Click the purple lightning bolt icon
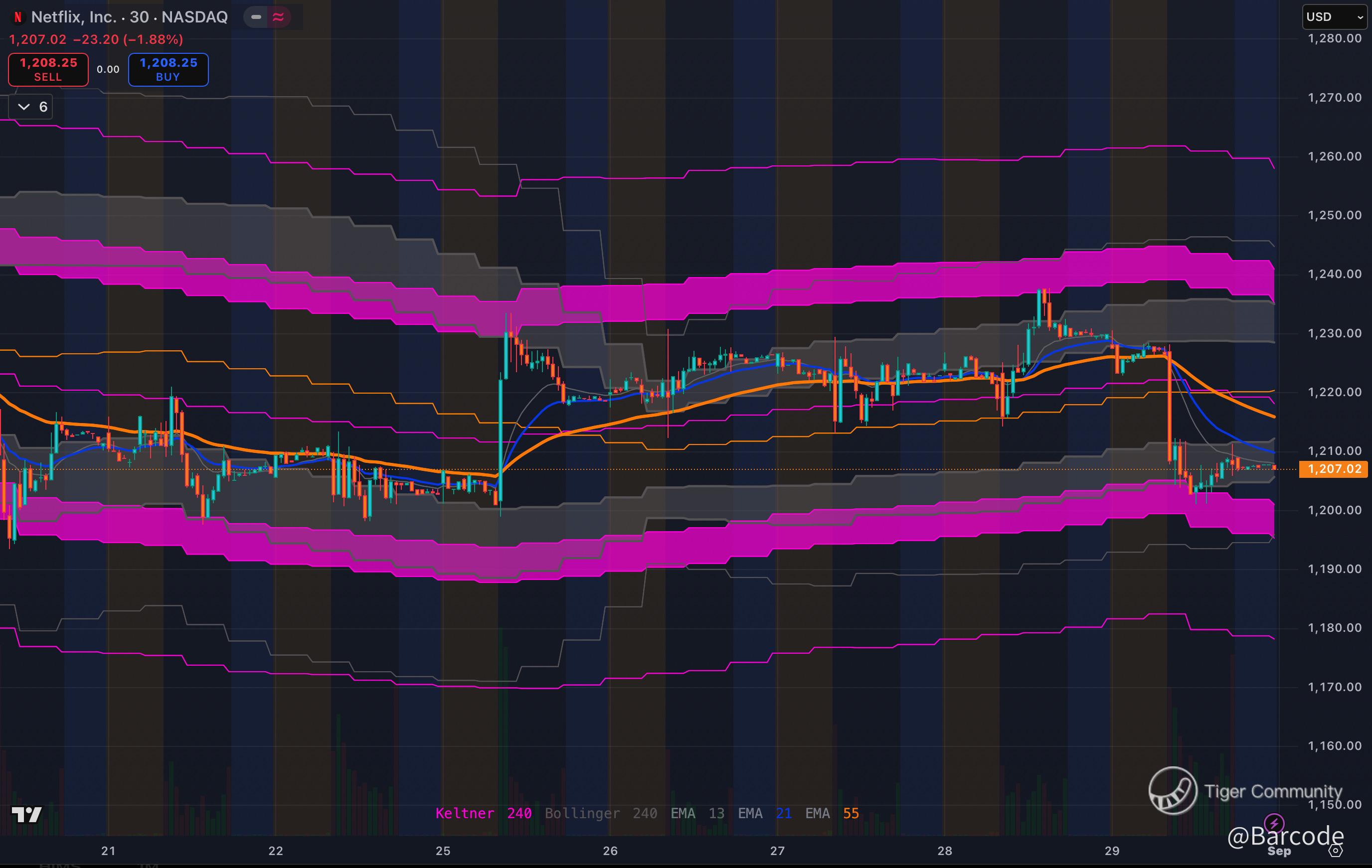Image resolution: width=1372 pixels, height=868 pixels. (x=1274, y=823)
